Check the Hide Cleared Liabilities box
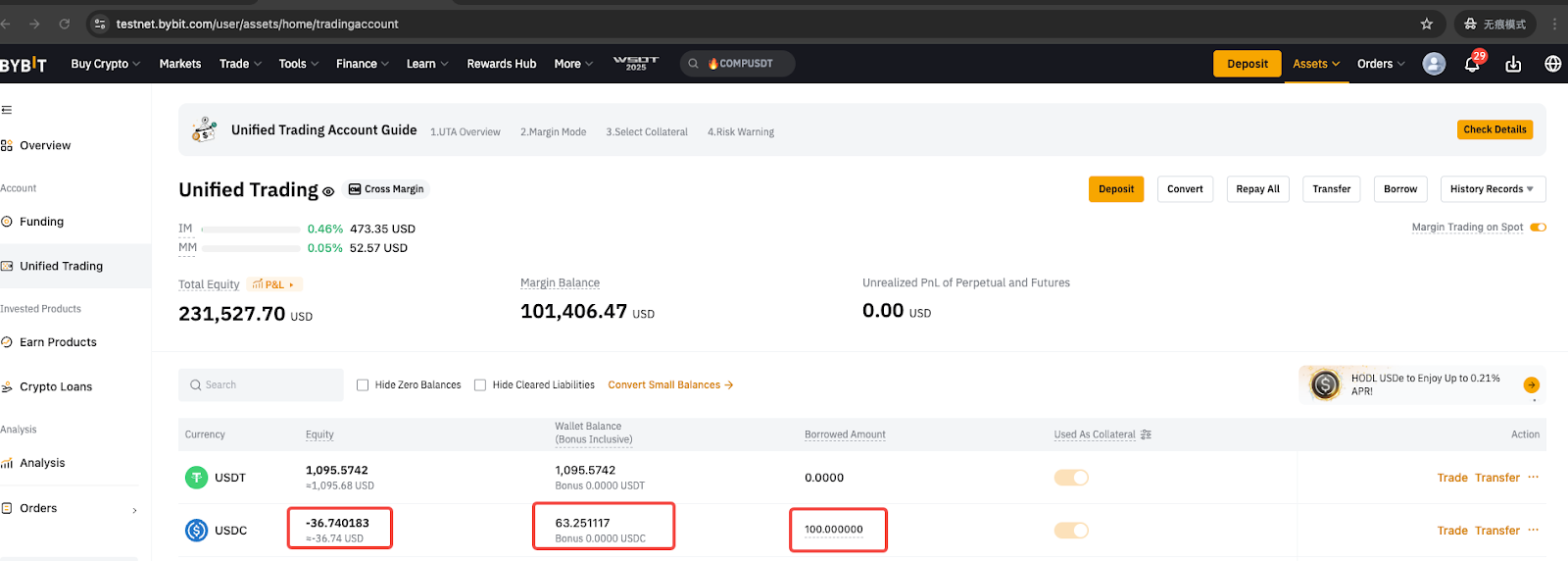Image resolution: width=1568 pixels, height=561 pixels. tap(480, 385)
